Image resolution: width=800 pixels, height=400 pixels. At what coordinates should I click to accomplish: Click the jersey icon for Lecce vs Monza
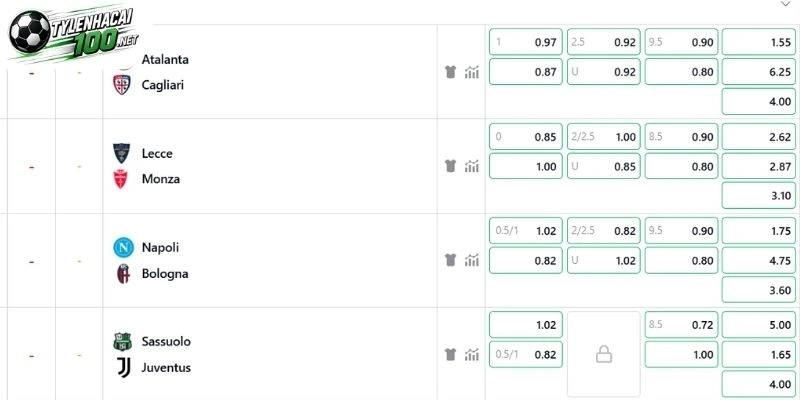pyautogui.click(x=450, y=166)
